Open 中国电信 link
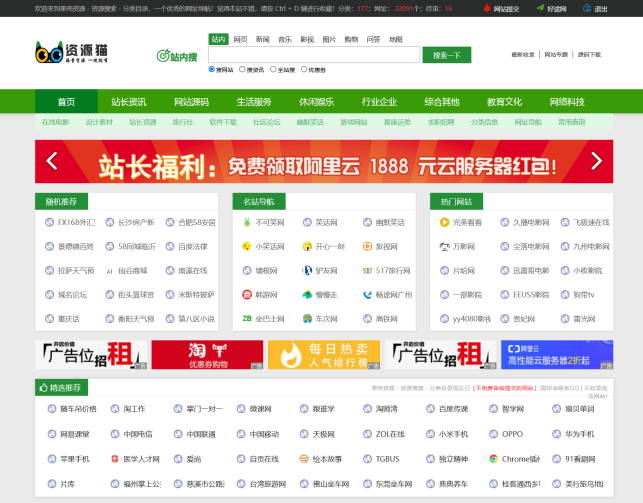The image size is (643, 503). coord(138,434)
